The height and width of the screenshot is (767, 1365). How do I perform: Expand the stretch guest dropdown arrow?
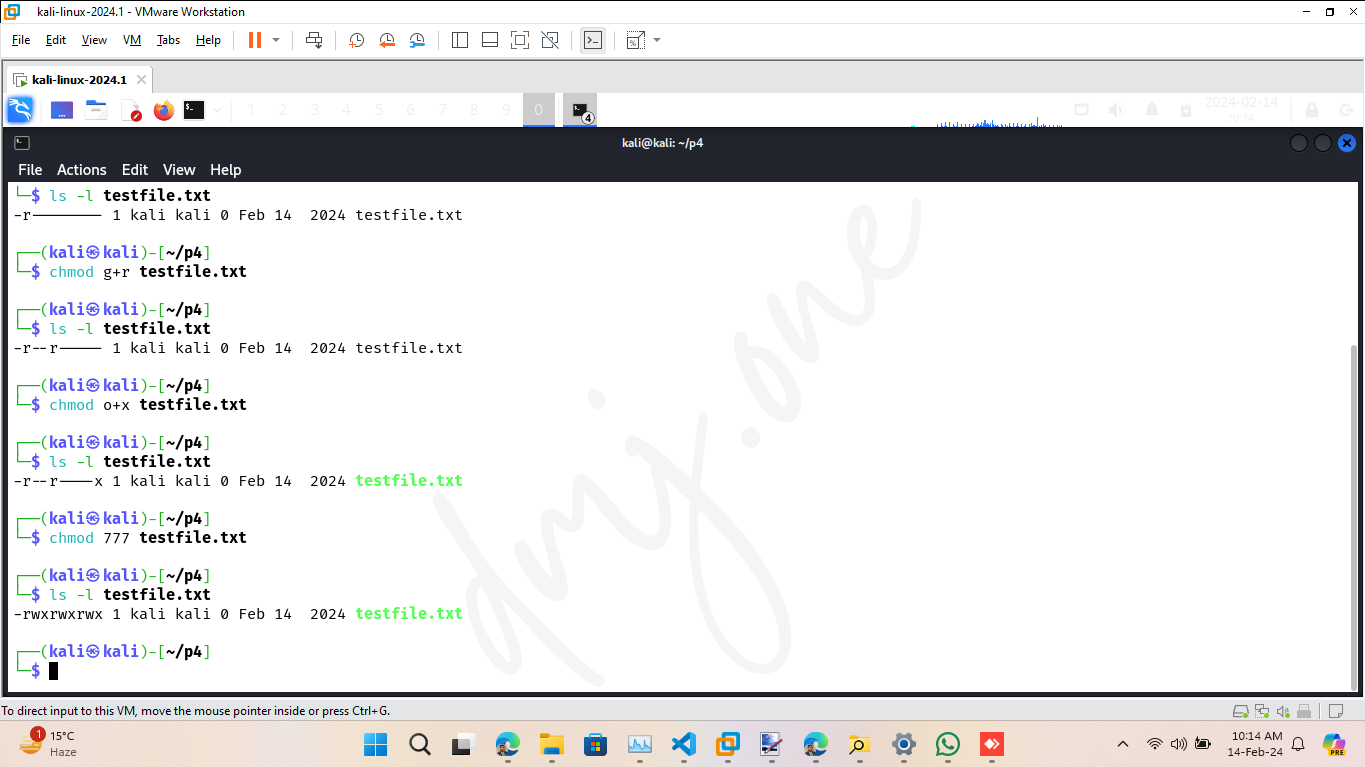coord(657,40)
